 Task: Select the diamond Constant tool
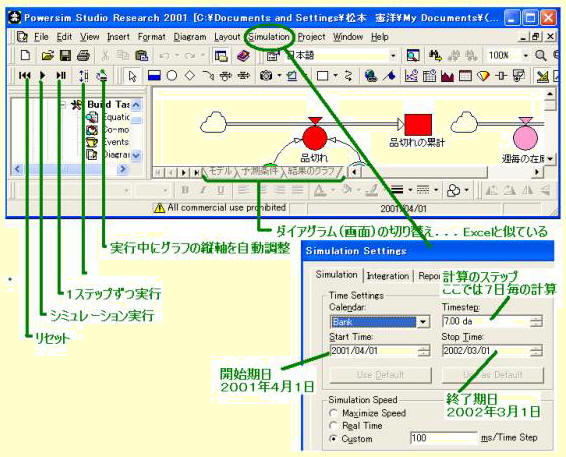(190, 75)
